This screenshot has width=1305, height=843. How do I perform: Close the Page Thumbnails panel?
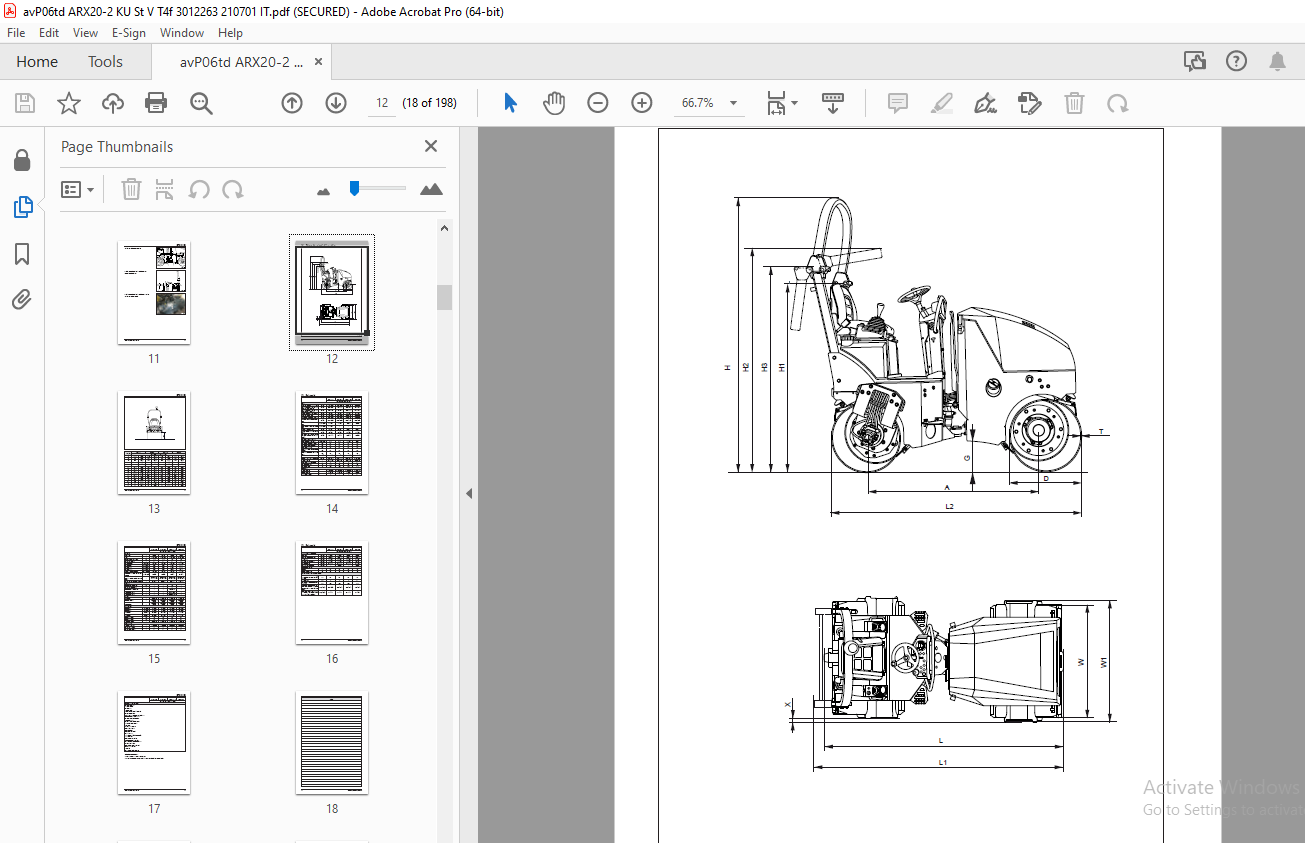coord(431,146)
